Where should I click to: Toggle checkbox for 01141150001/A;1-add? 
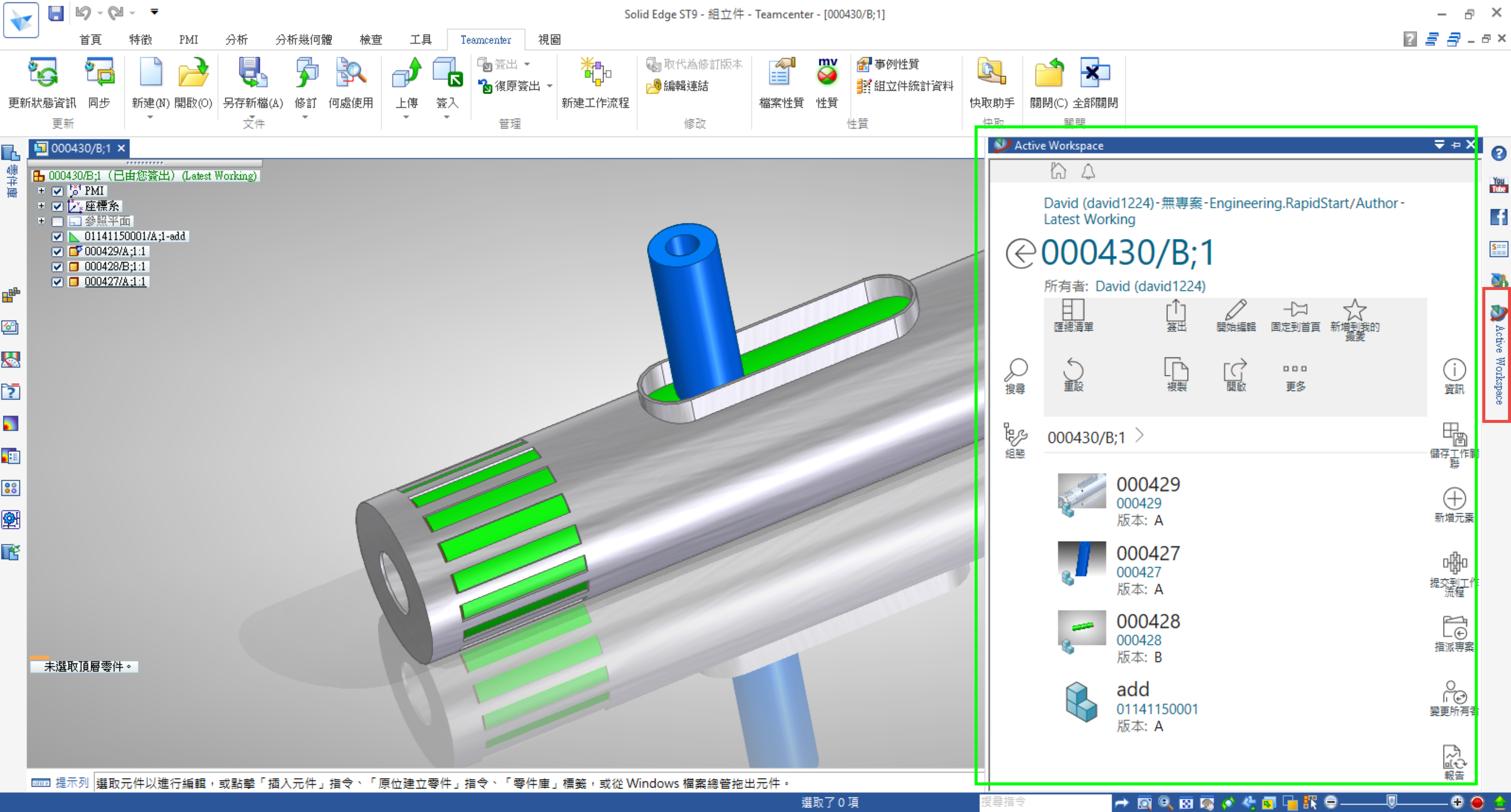pos(57,237)
